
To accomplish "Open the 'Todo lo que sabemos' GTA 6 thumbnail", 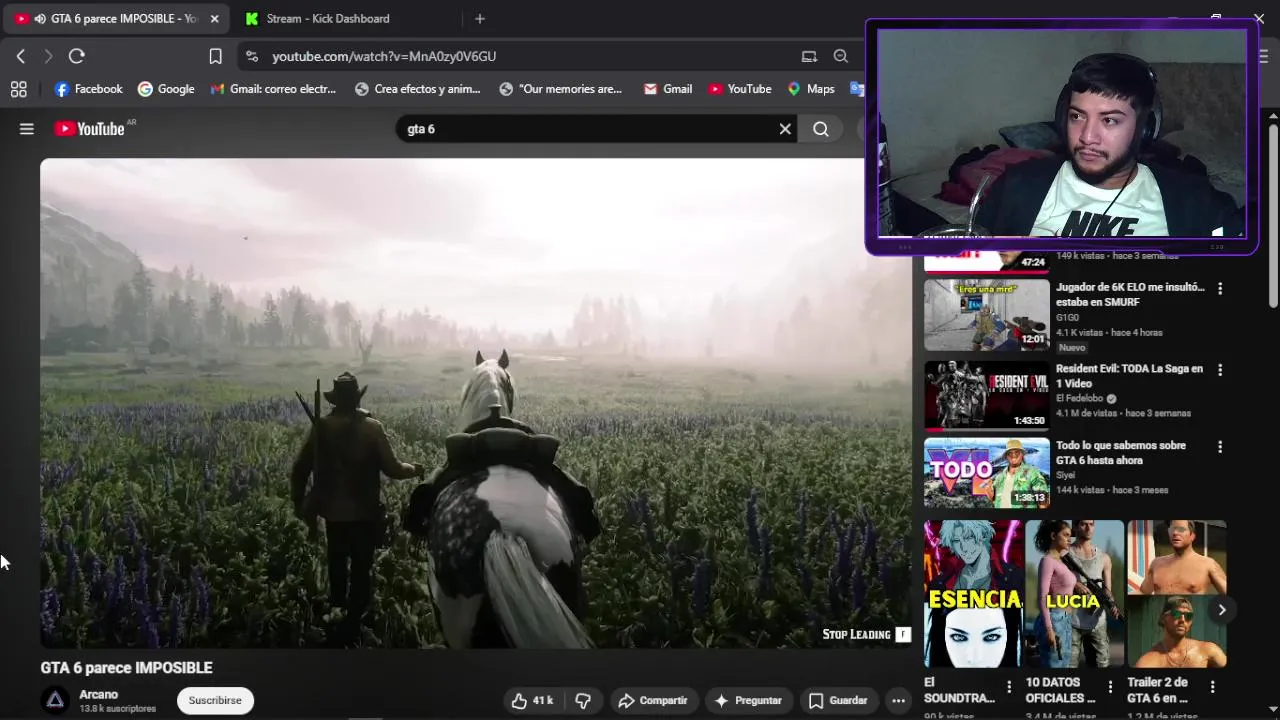I will [x=986, y=473].
